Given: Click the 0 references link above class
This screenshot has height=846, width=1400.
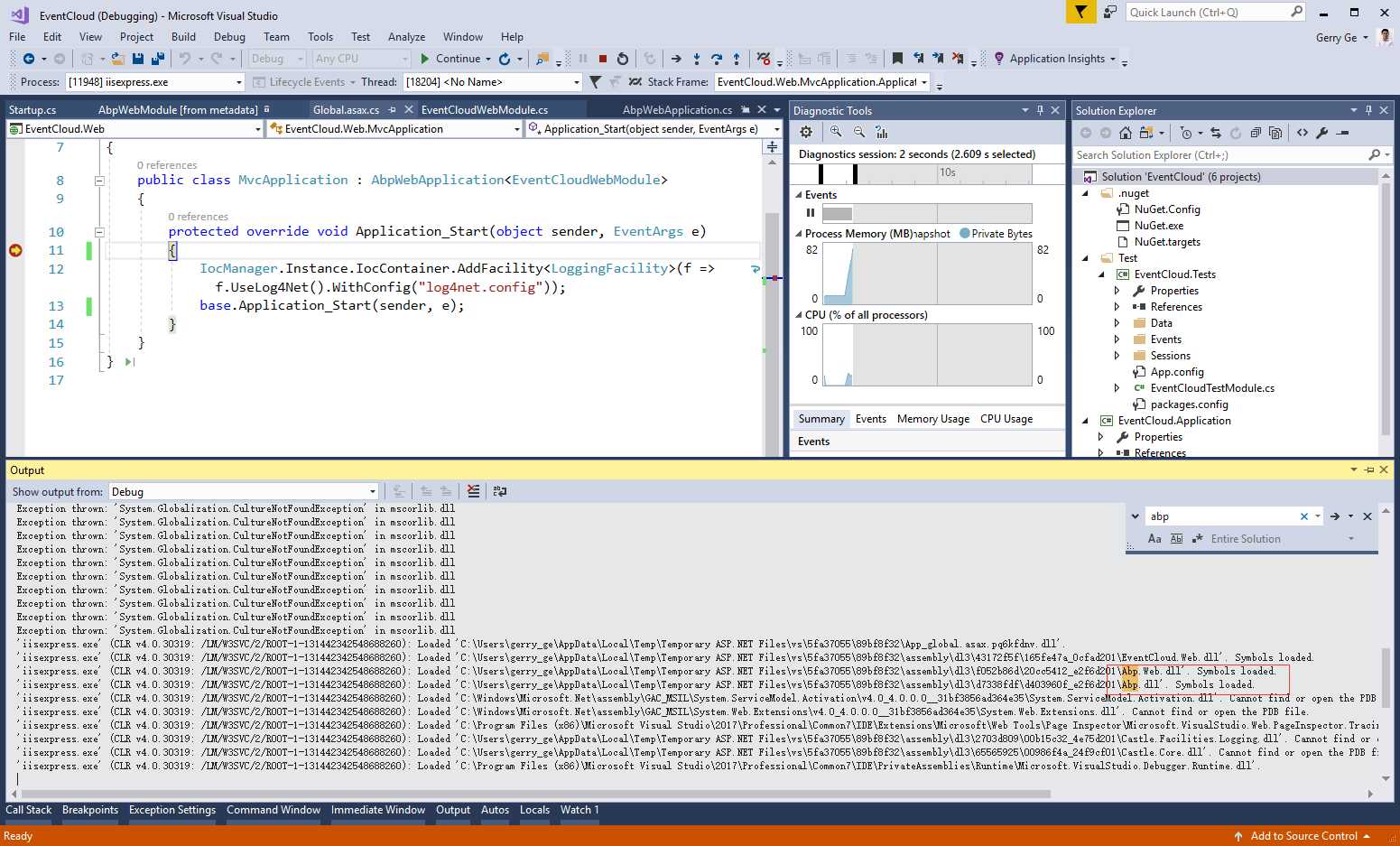Looking at the screenshot, I should [167, 165].
